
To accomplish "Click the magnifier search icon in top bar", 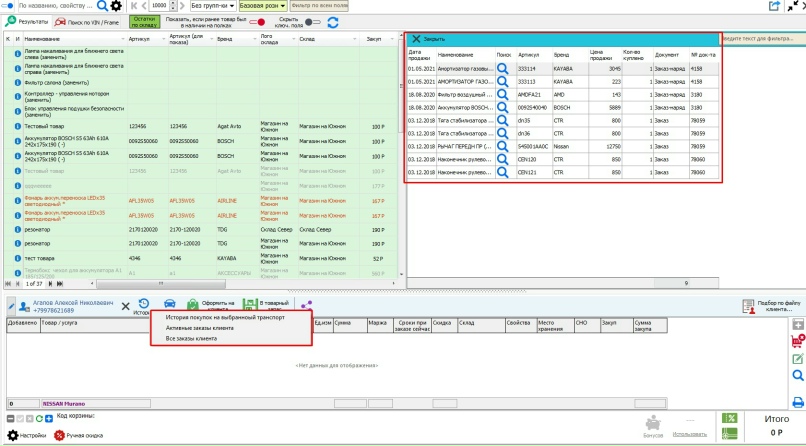I will tap(102, 6).
